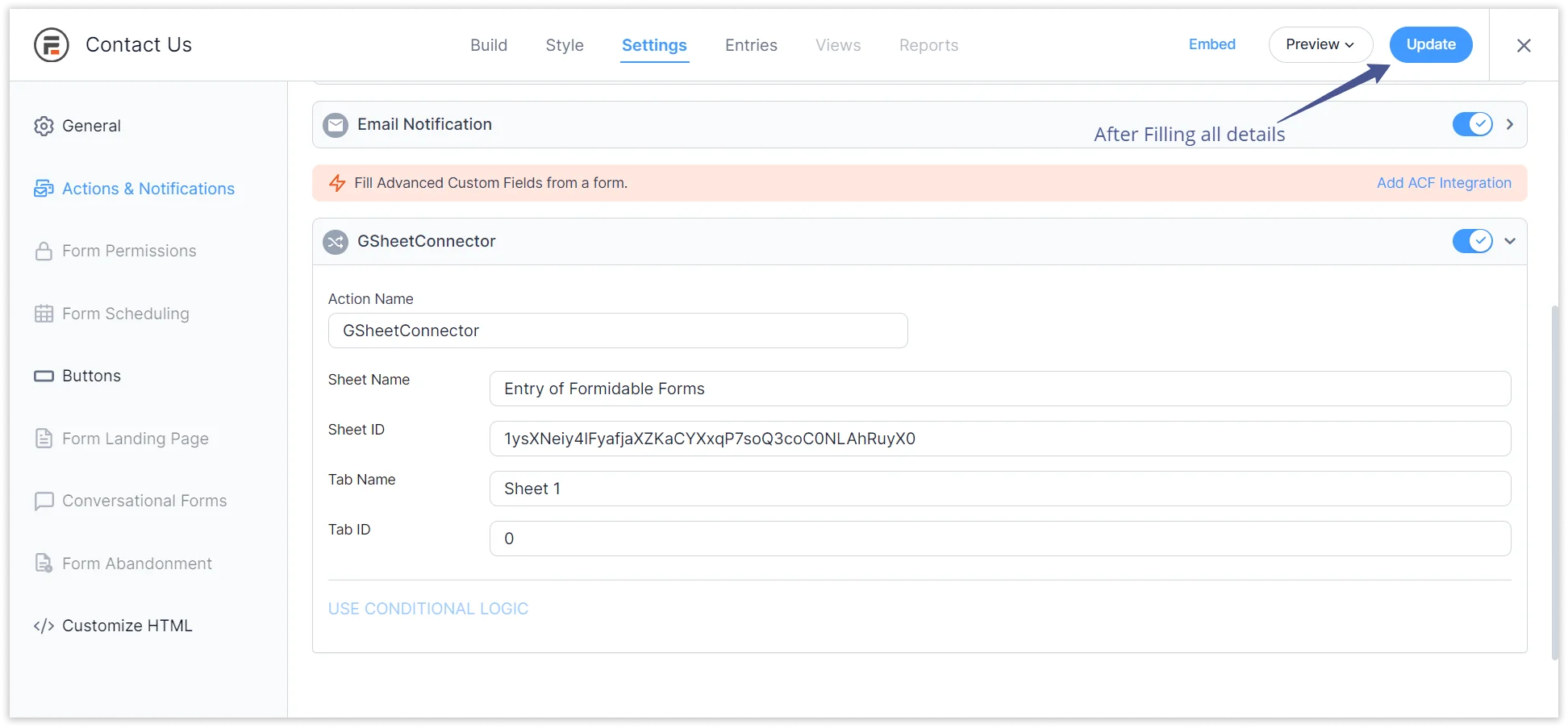Switch to the Build tab
This screenshot has width=1568, height=728.
click(489, 45)
